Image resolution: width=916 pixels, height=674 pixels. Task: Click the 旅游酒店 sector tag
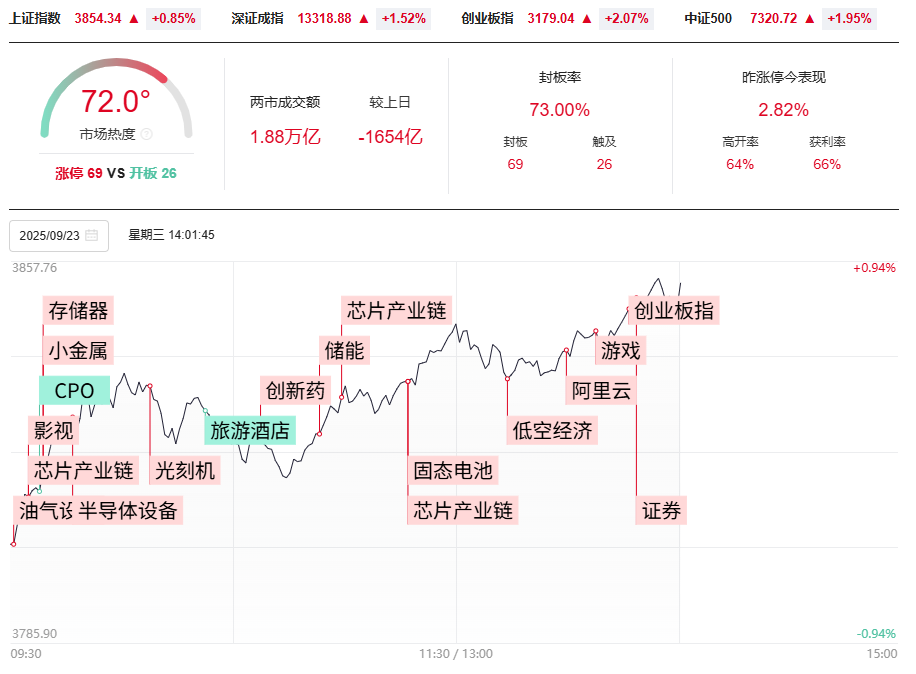click(x=250, y=431)
